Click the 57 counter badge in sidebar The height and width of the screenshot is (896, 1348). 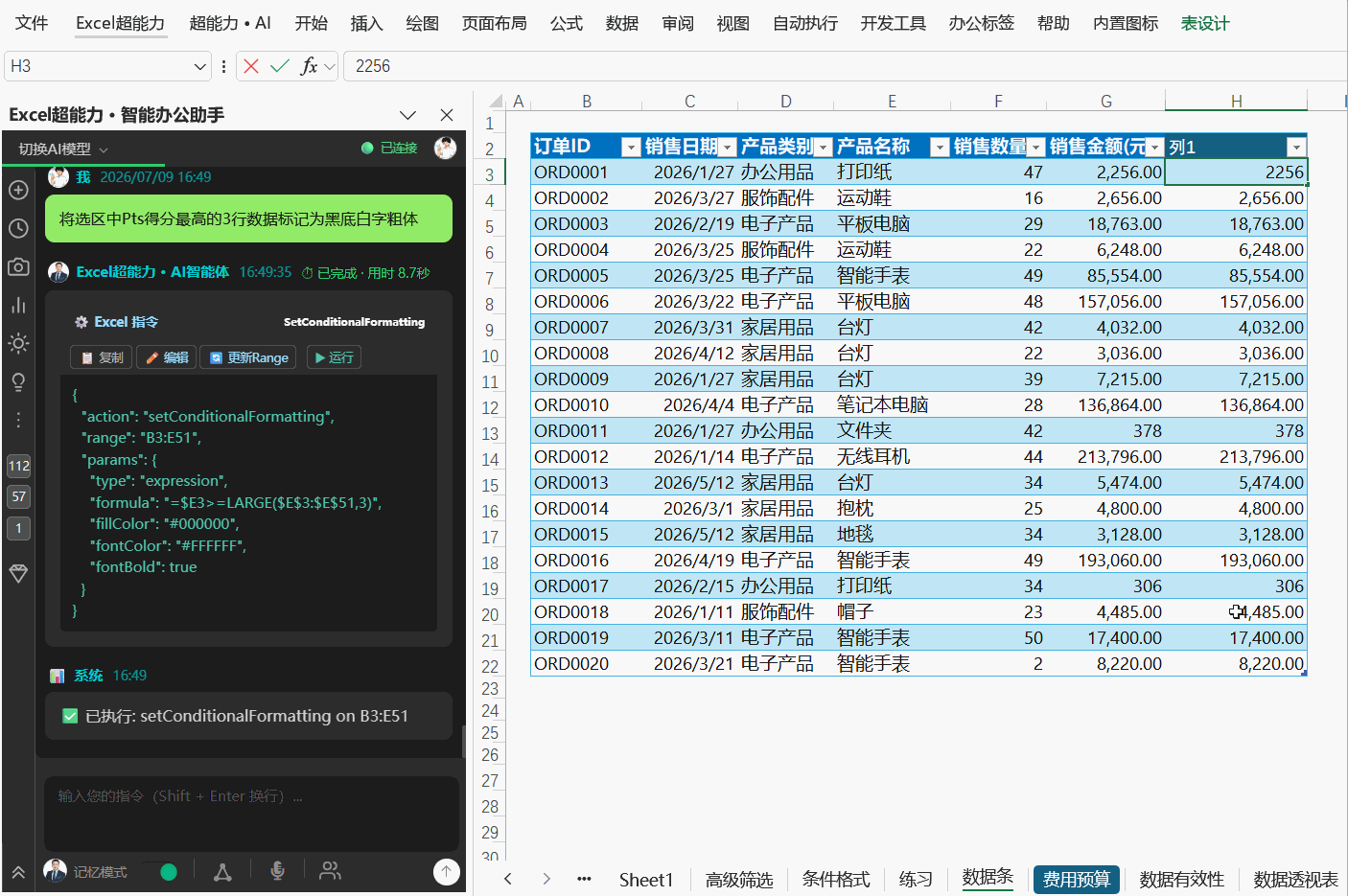19,496
